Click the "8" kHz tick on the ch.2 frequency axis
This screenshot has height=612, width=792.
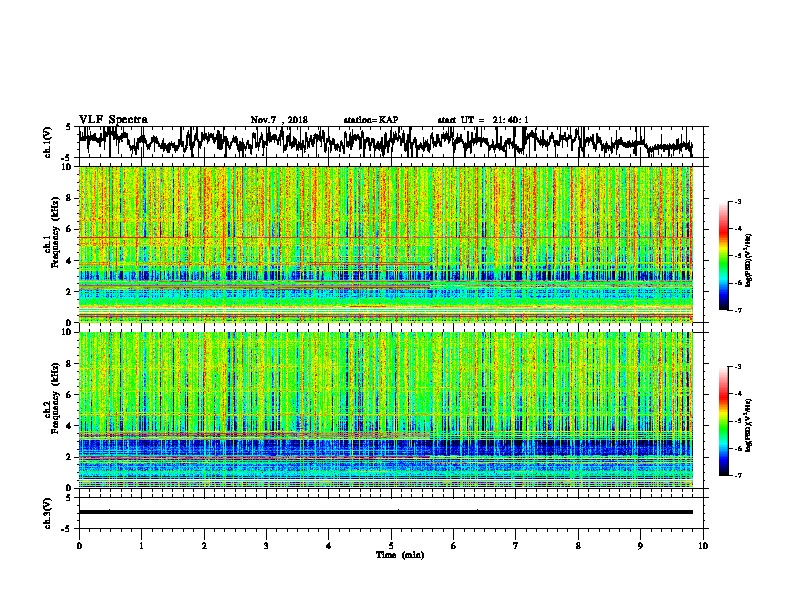71,364
